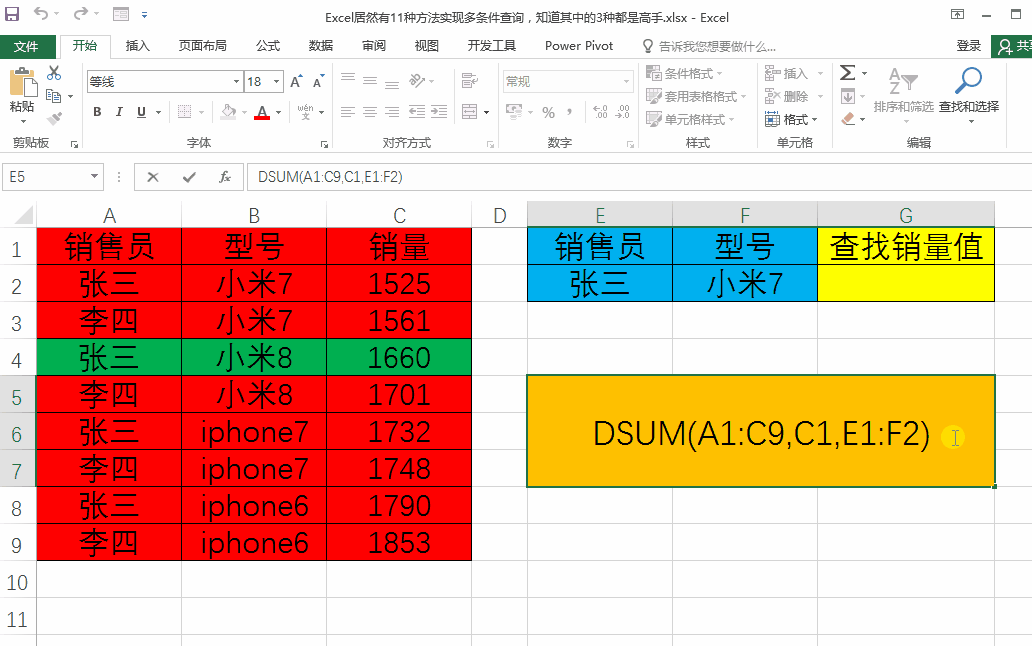The width and height of the screenshot is (1032, 646).
Task: Click 登录 sign-in link
Action: [x=968, y=45]
